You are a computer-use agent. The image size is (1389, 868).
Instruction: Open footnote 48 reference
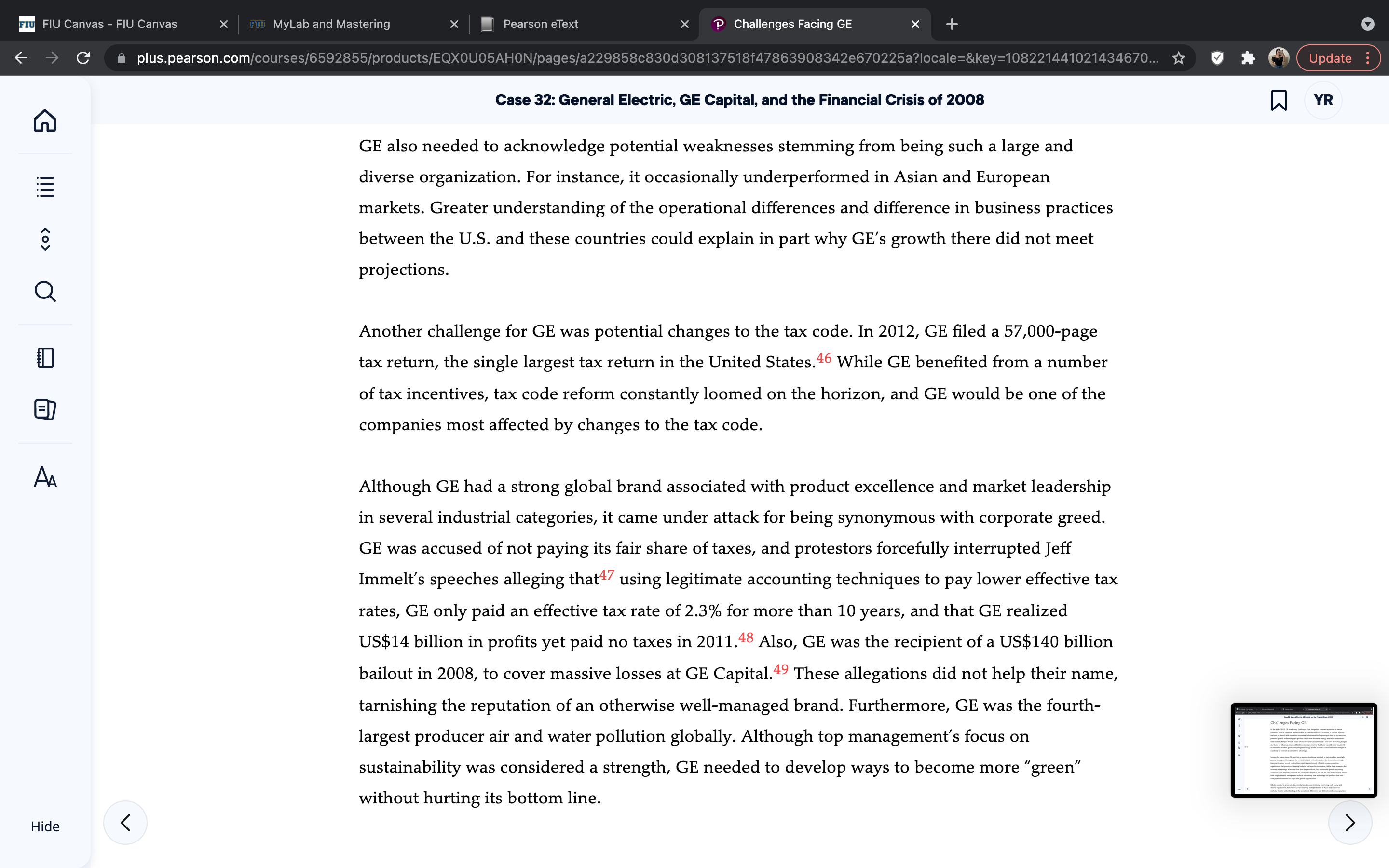pos(746,638)
